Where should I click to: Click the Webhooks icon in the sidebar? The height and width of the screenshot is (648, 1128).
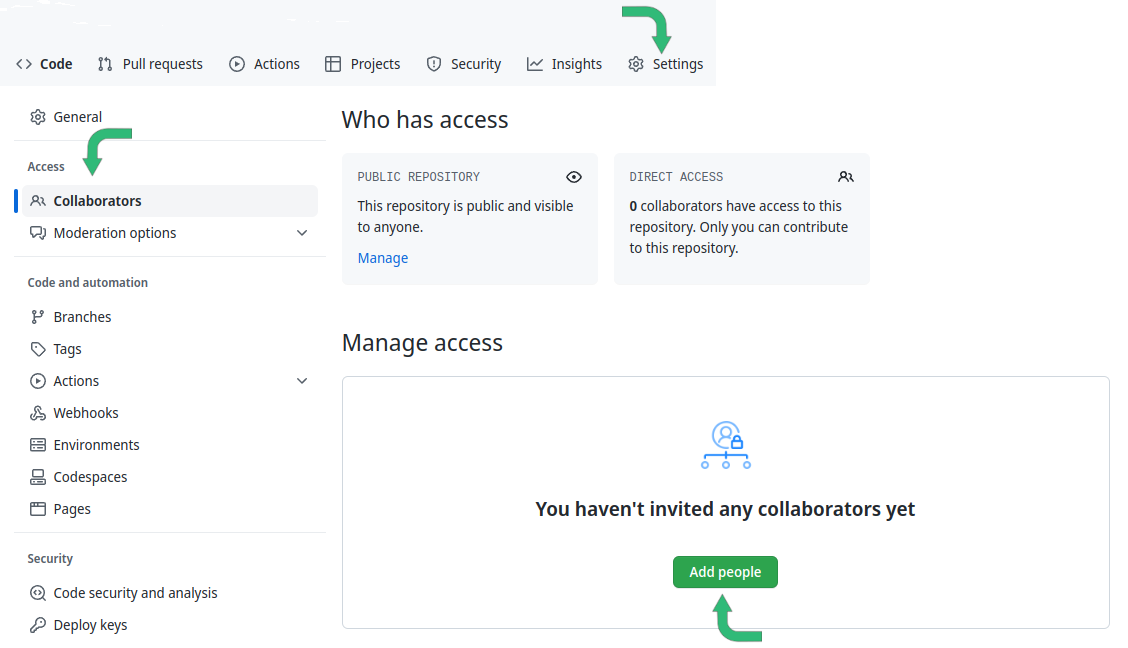point(38,413)
